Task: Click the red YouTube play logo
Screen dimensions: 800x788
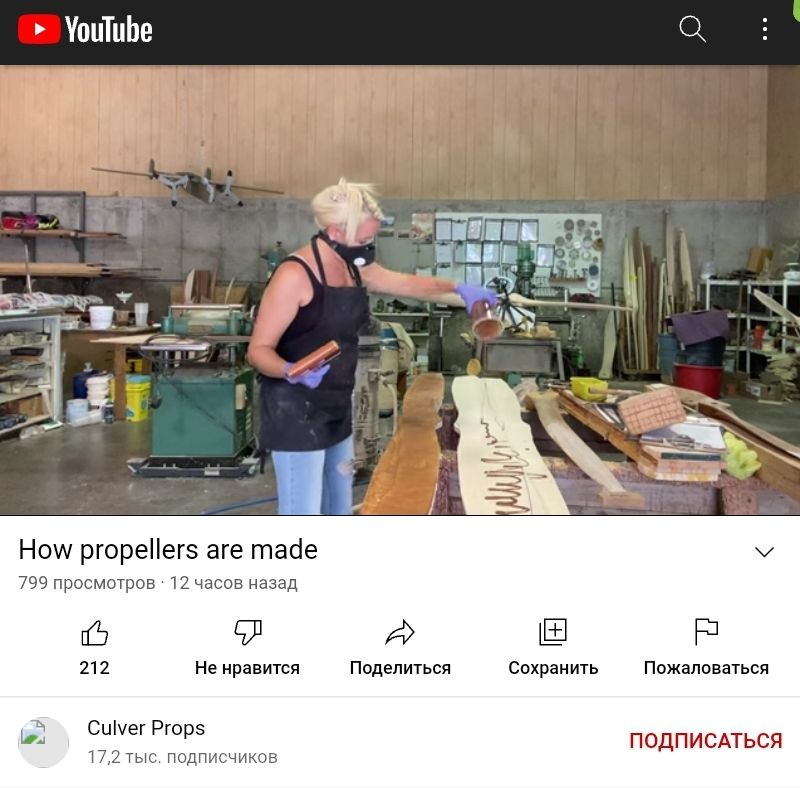Action: tap(39, 29)
